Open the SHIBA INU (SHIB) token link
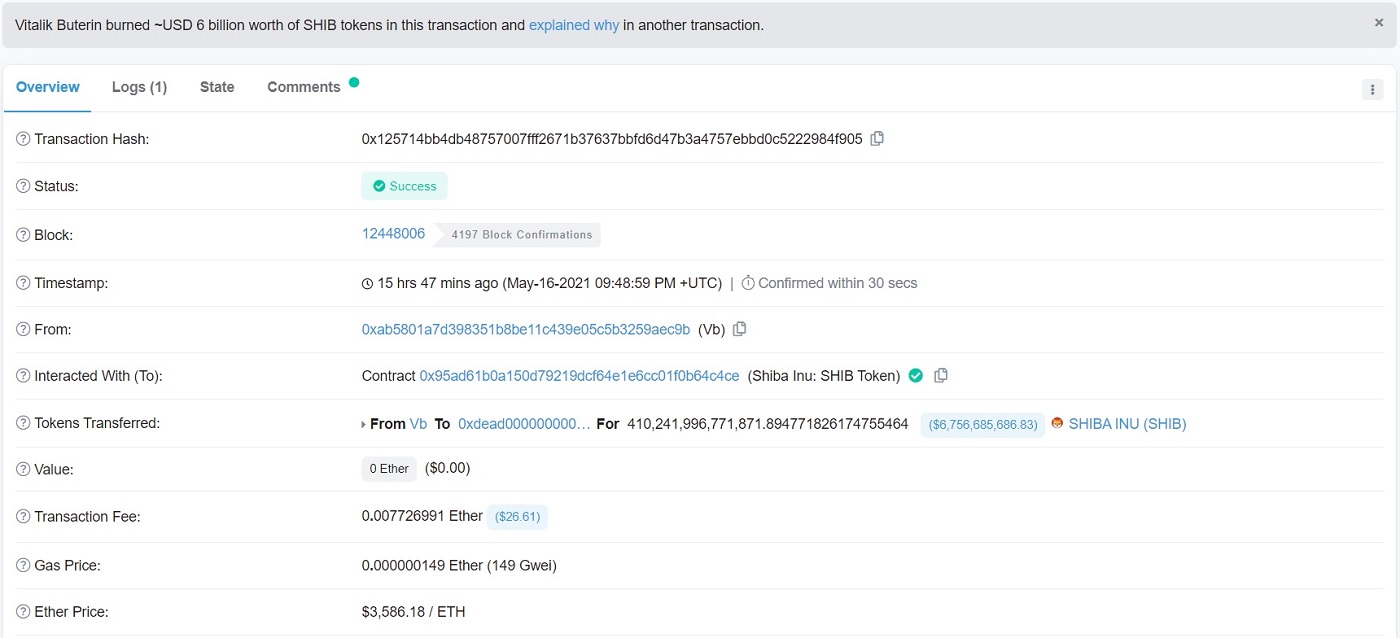The image size is (1400, 638). (x=1127, y=424)
